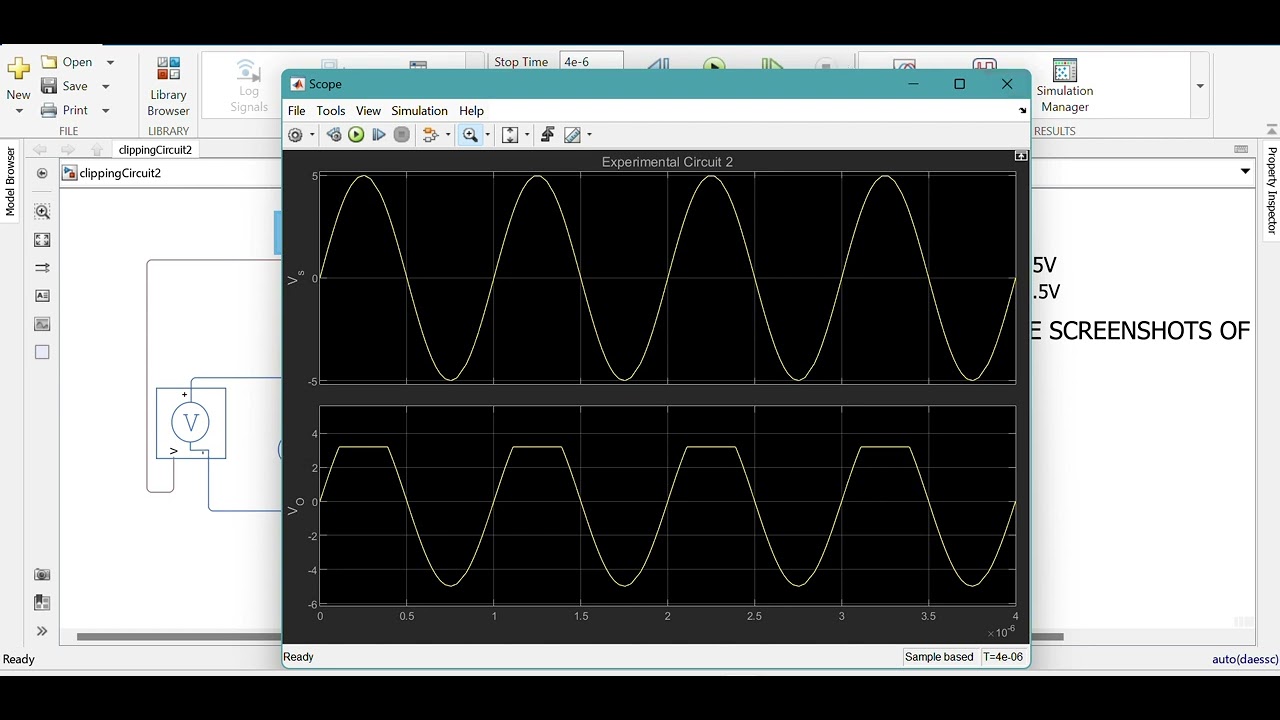Open the Library Browser
1280x720 pixels.
pos(168,87)
